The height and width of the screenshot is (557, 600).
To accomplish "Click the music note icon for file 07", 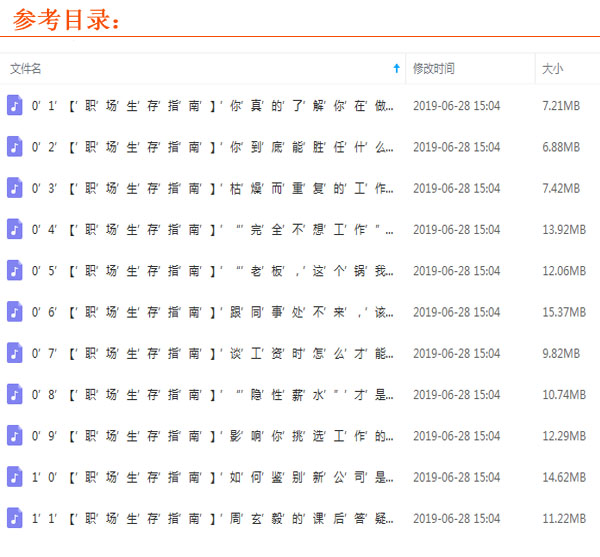I will point(14,353).
